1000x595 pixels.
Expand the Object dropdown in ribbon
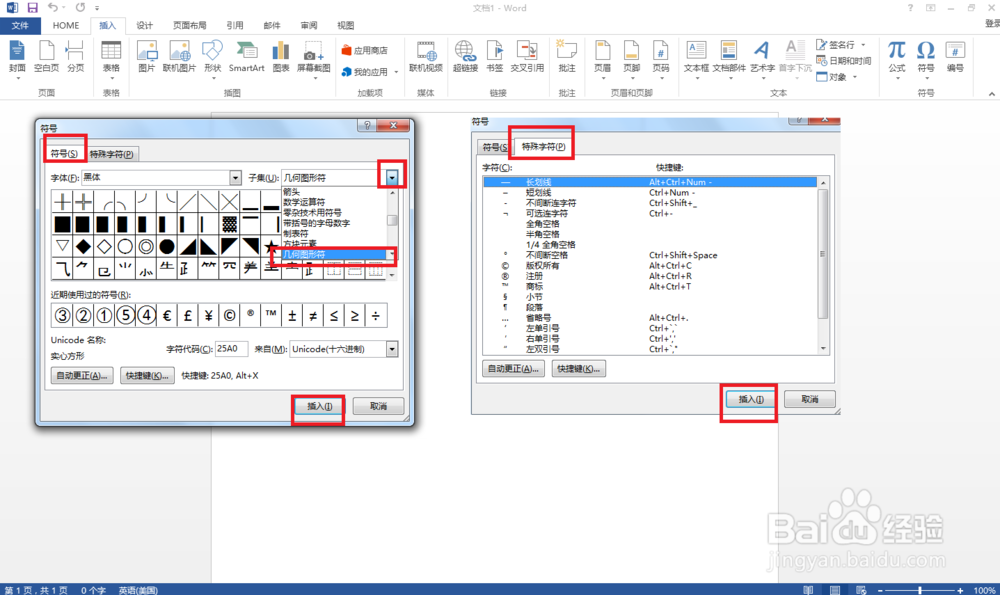855,77
